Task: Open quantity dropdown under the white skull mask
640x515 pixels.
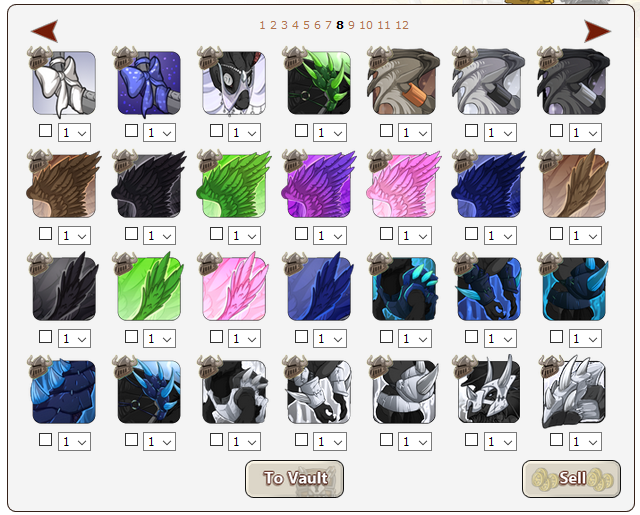Action: click(500, 442)
